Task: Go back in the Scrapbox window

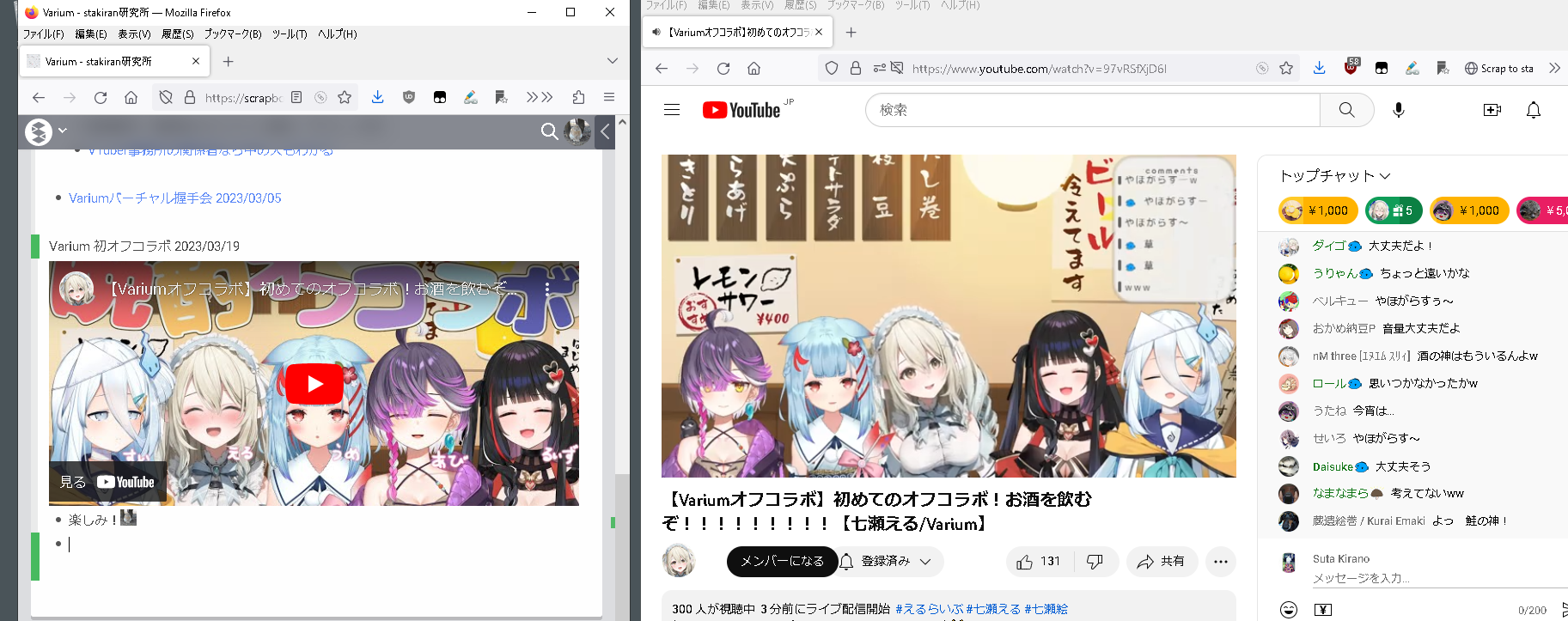Action: coord(39,98)
